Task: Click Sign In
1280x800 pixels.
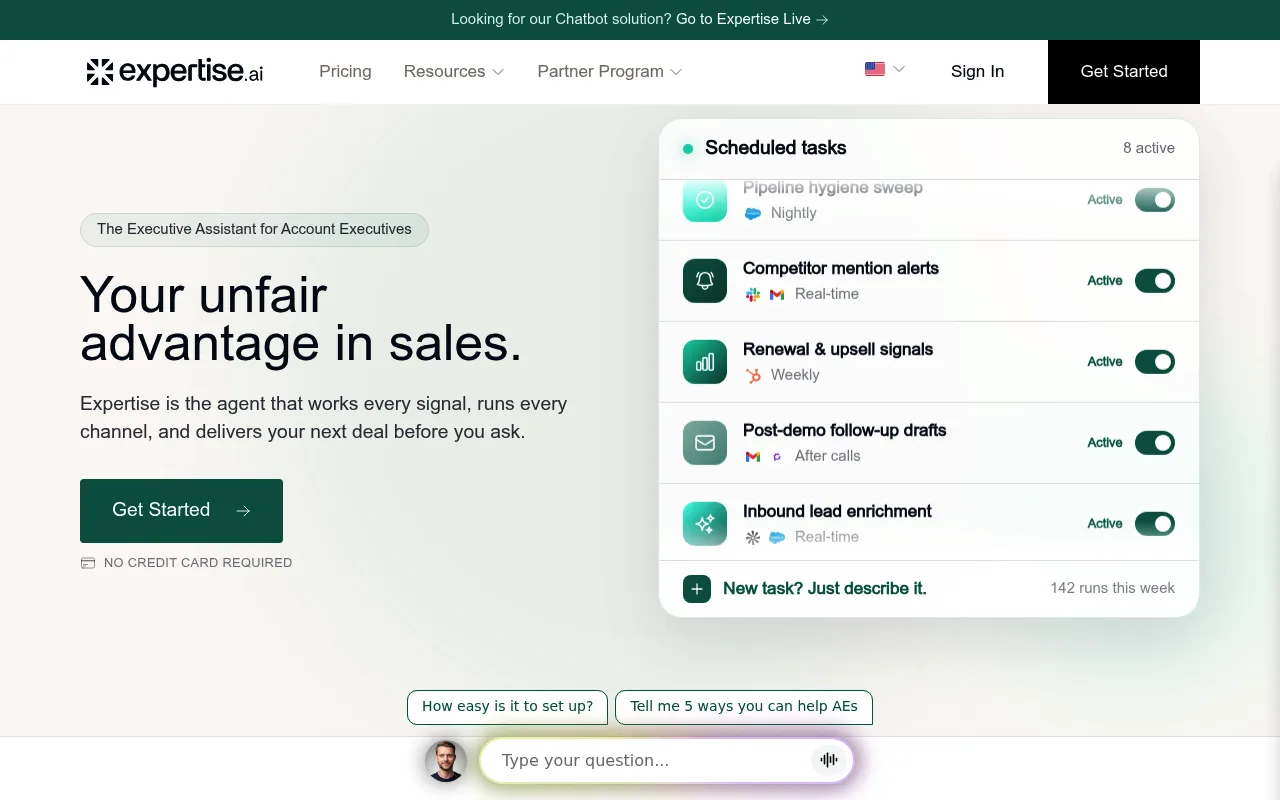Action: pyautogui.click(x=977, y=71)
